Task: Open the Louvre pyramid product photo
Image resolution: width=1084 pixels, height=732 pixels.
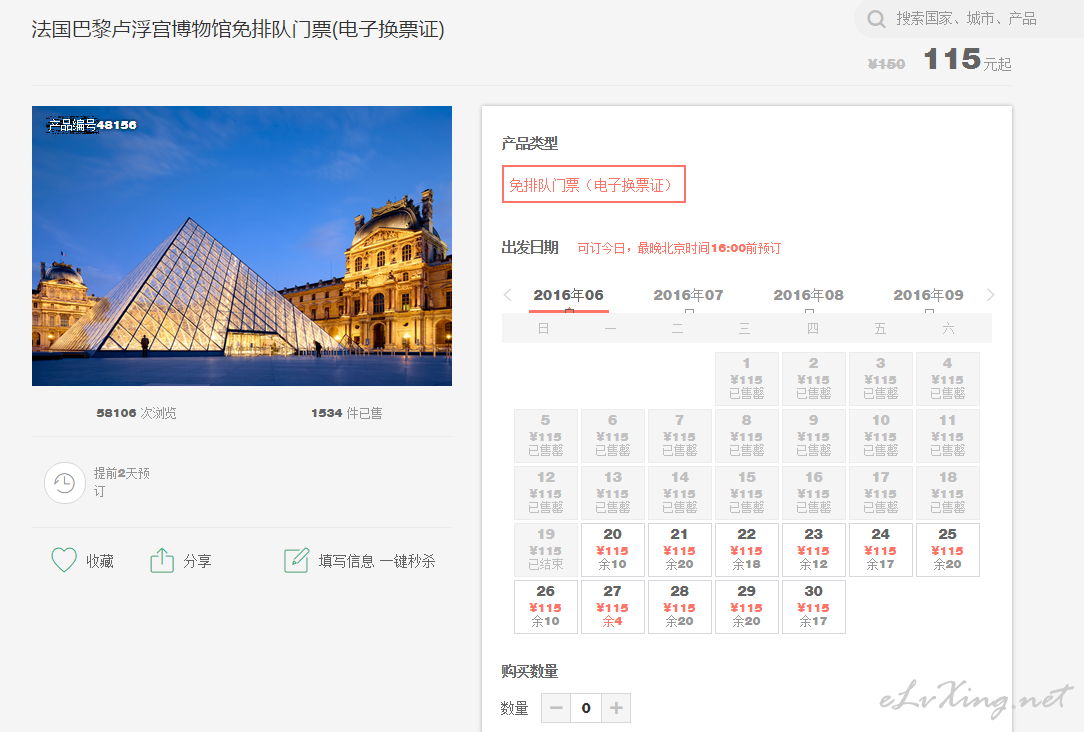Action: [x=242, y=245]
